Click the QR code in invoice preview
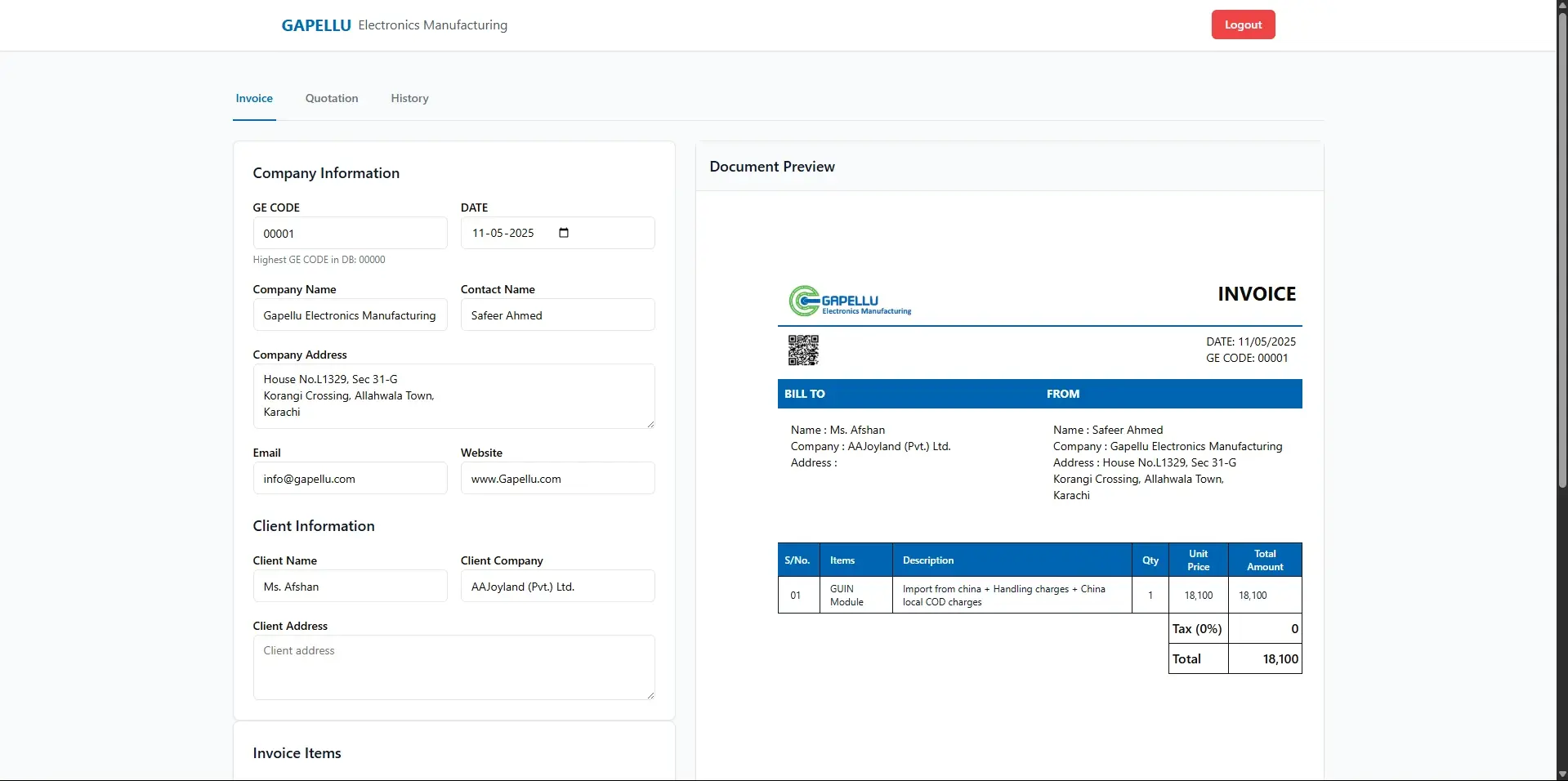Image resolution: width=1568 pixels, height=781 pixels. [x=803, y=350]
